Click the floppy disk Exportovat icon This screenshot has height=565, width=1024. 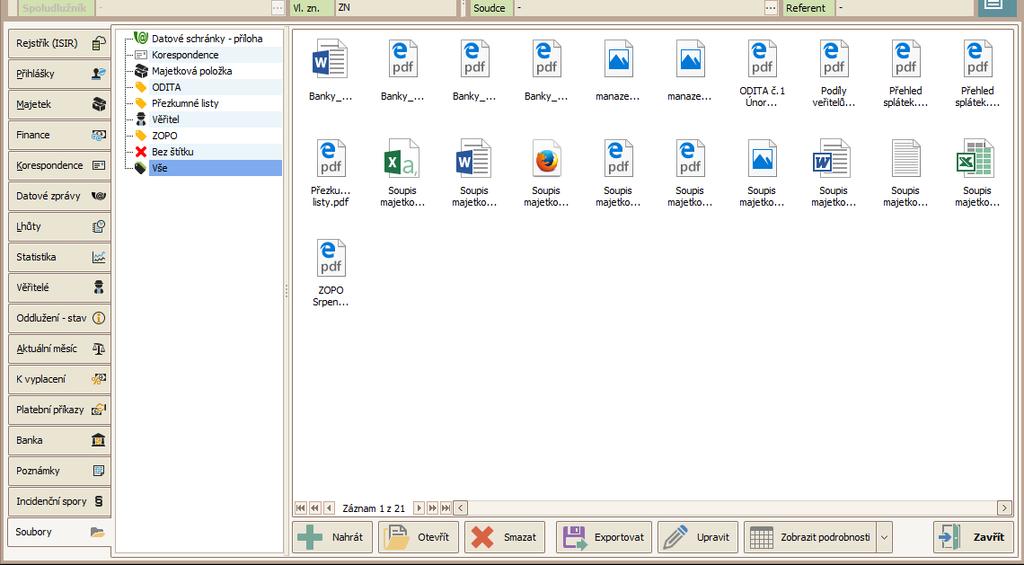(575, 538)
